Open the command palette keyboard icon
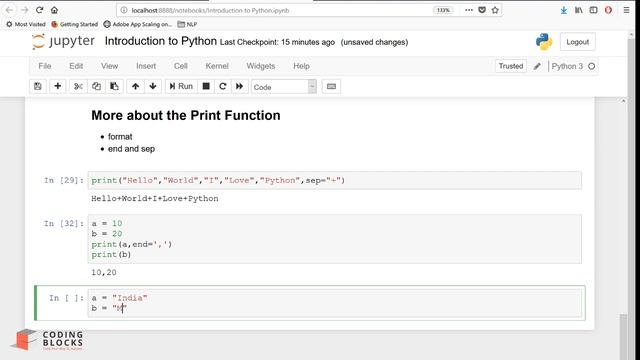Image resolution: width=640 pixels, height=360 pixels. [331, 87]
